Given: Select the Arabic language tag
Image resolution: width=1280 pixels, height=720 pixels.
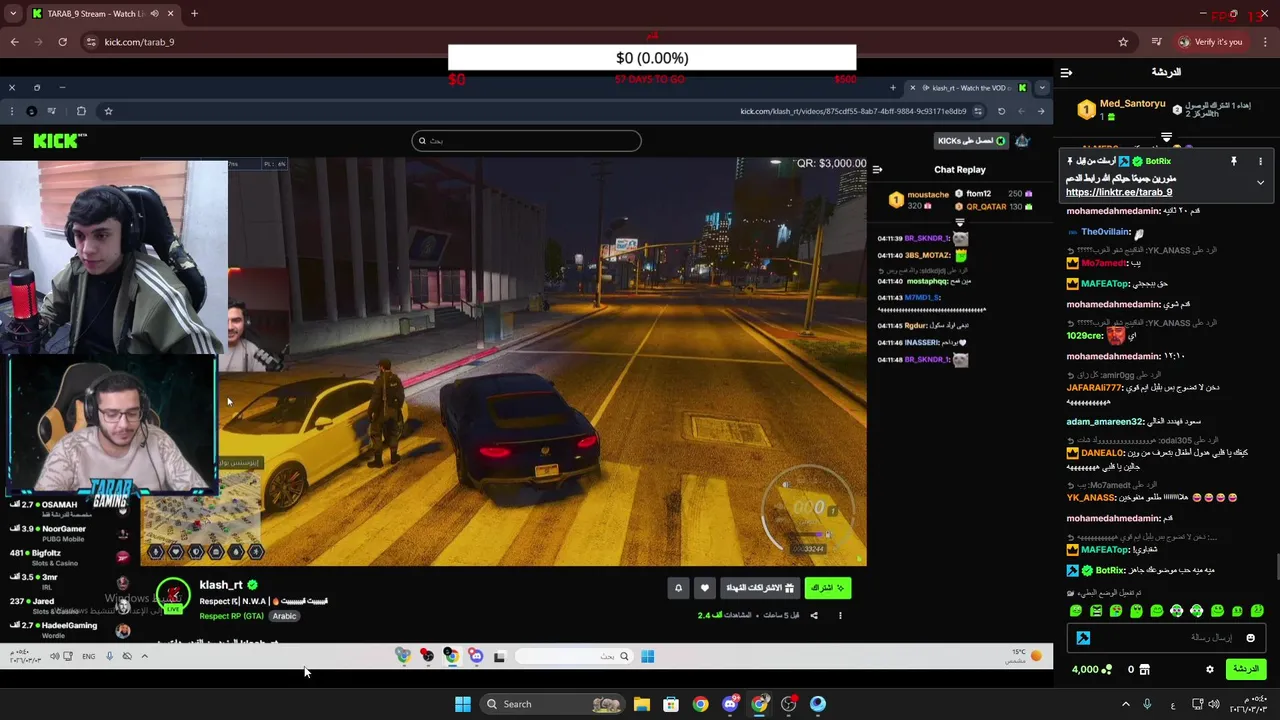Looking at the screenshot, I should [x=284, y=616].
